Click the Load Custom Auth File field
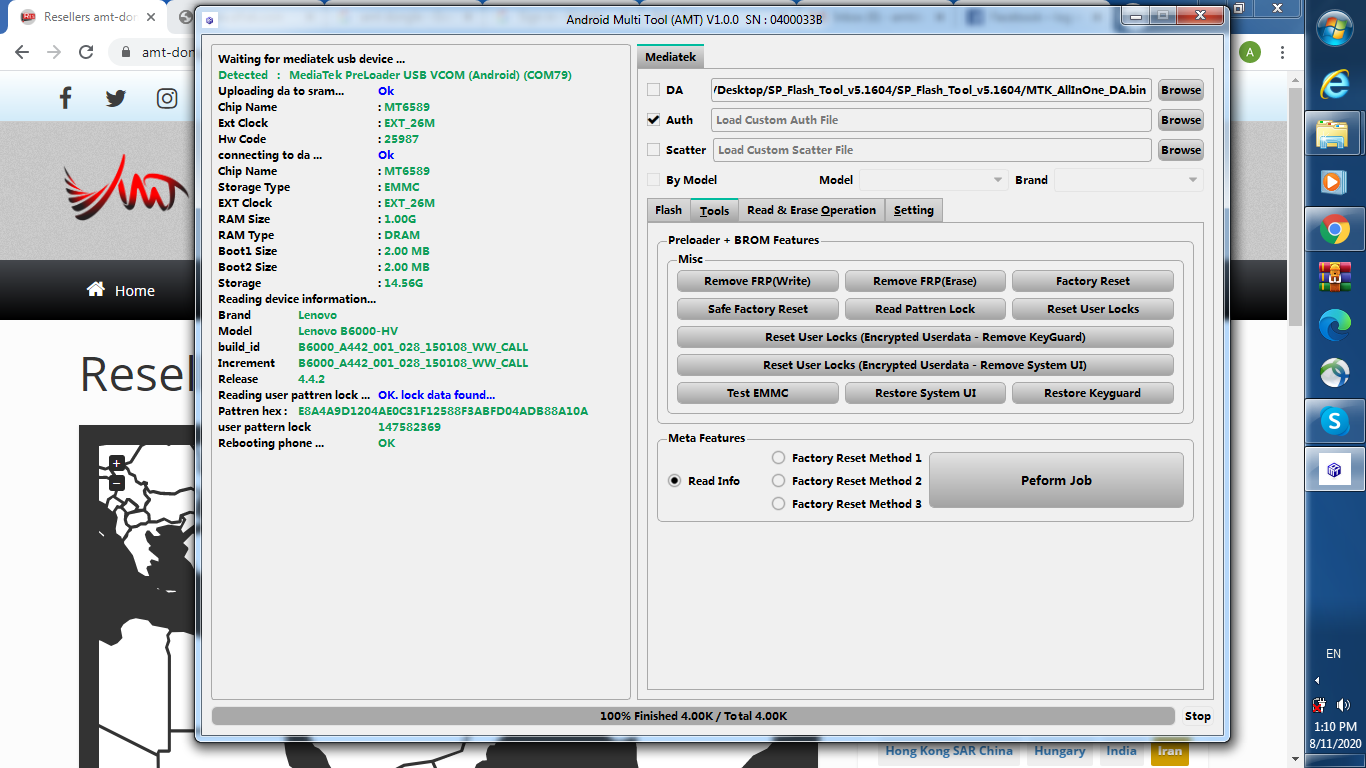Image resolution: width=1366 pixels, height=768 pixels. coord(932,120)
